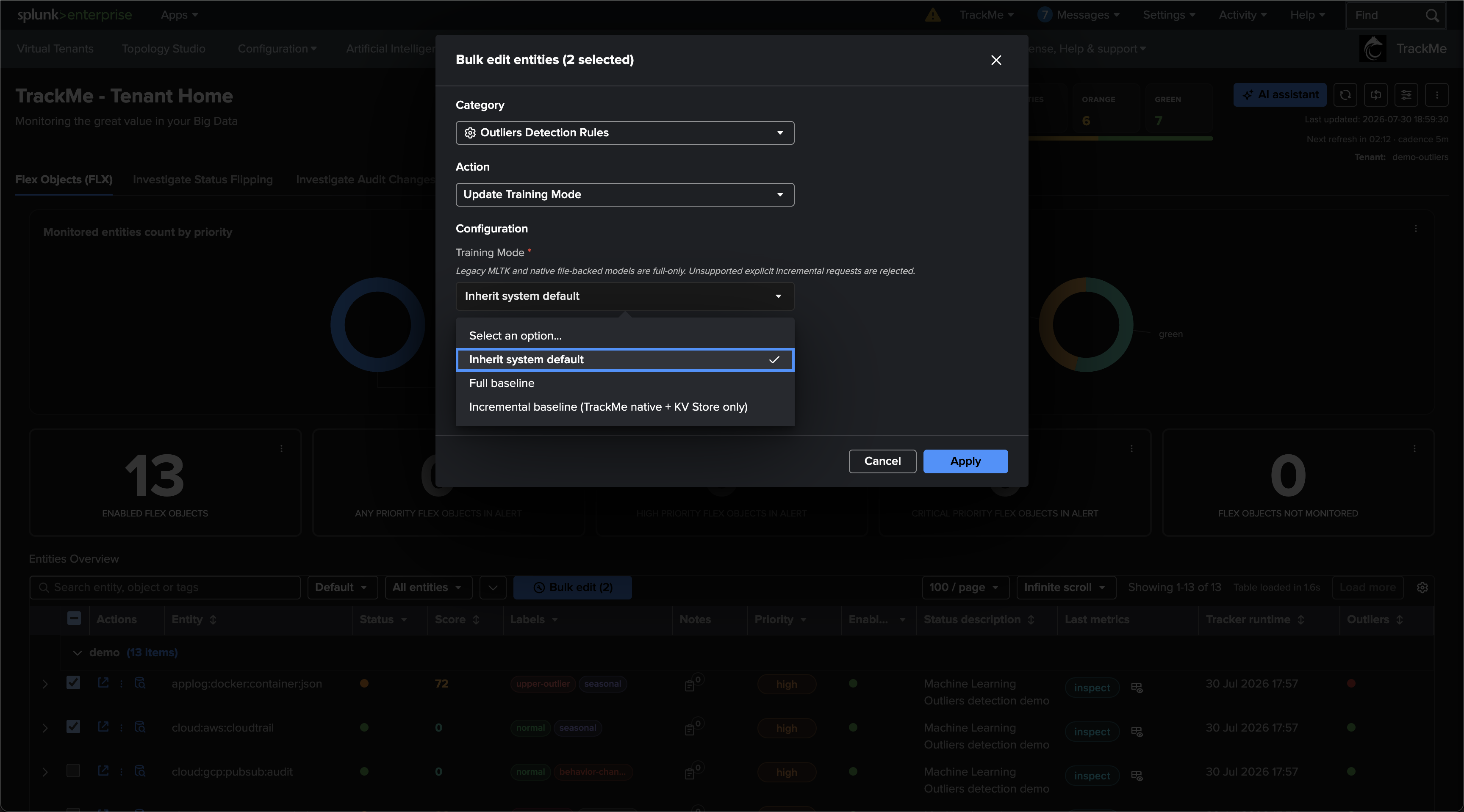Open the TrackMe user menu

click(x=986, y=15)
